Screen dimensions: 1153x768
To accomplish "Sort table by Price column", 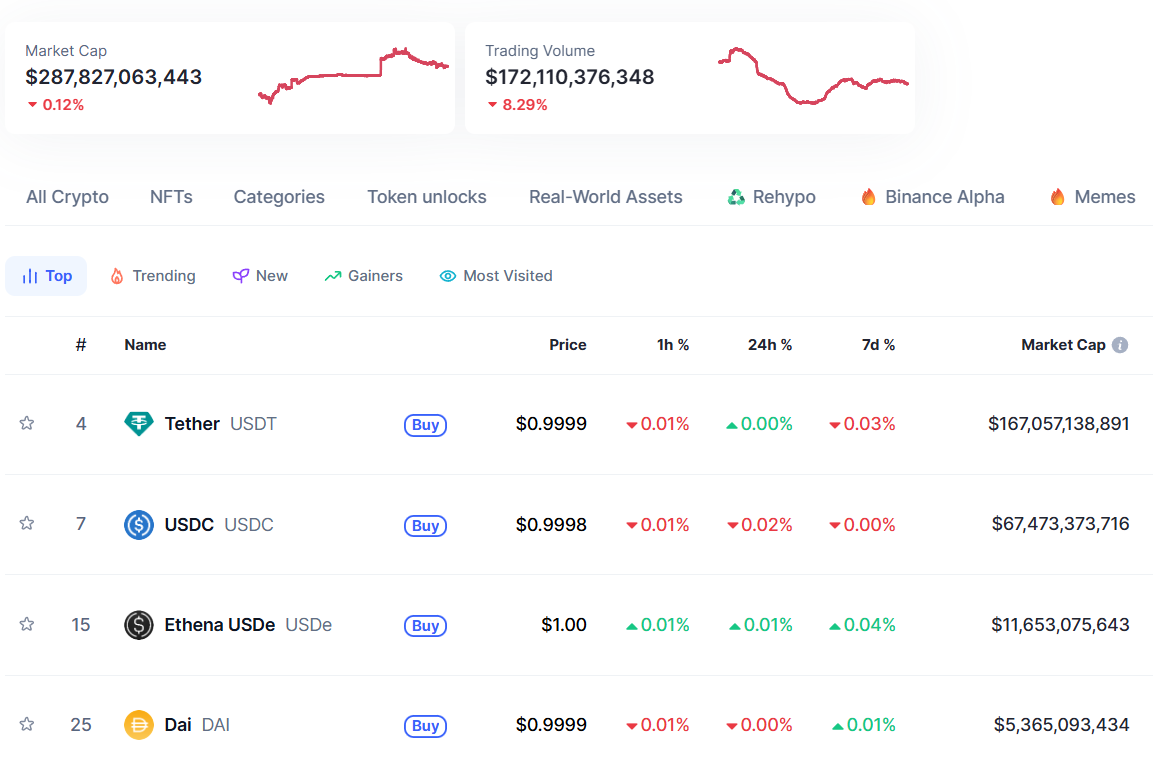I will [x=568, y=345].
